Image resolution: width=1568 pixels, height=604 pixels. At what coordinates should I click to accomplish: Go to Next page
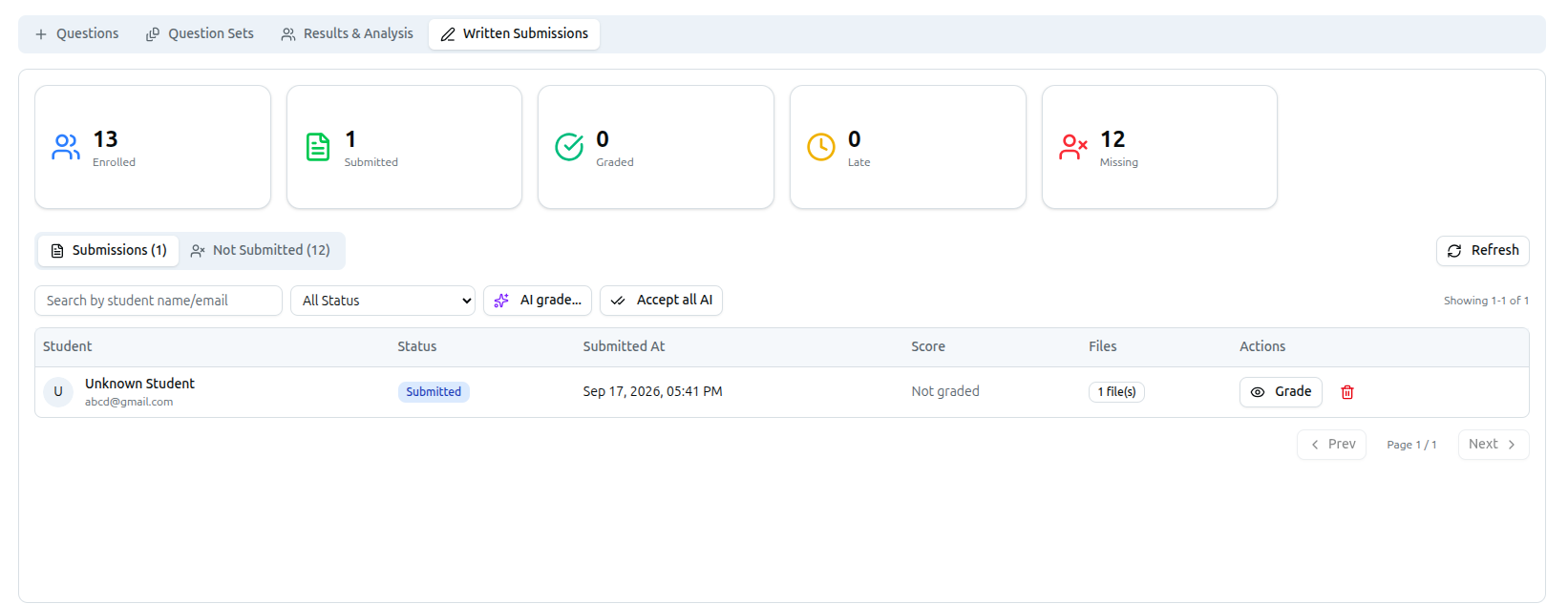point(1494,445)
